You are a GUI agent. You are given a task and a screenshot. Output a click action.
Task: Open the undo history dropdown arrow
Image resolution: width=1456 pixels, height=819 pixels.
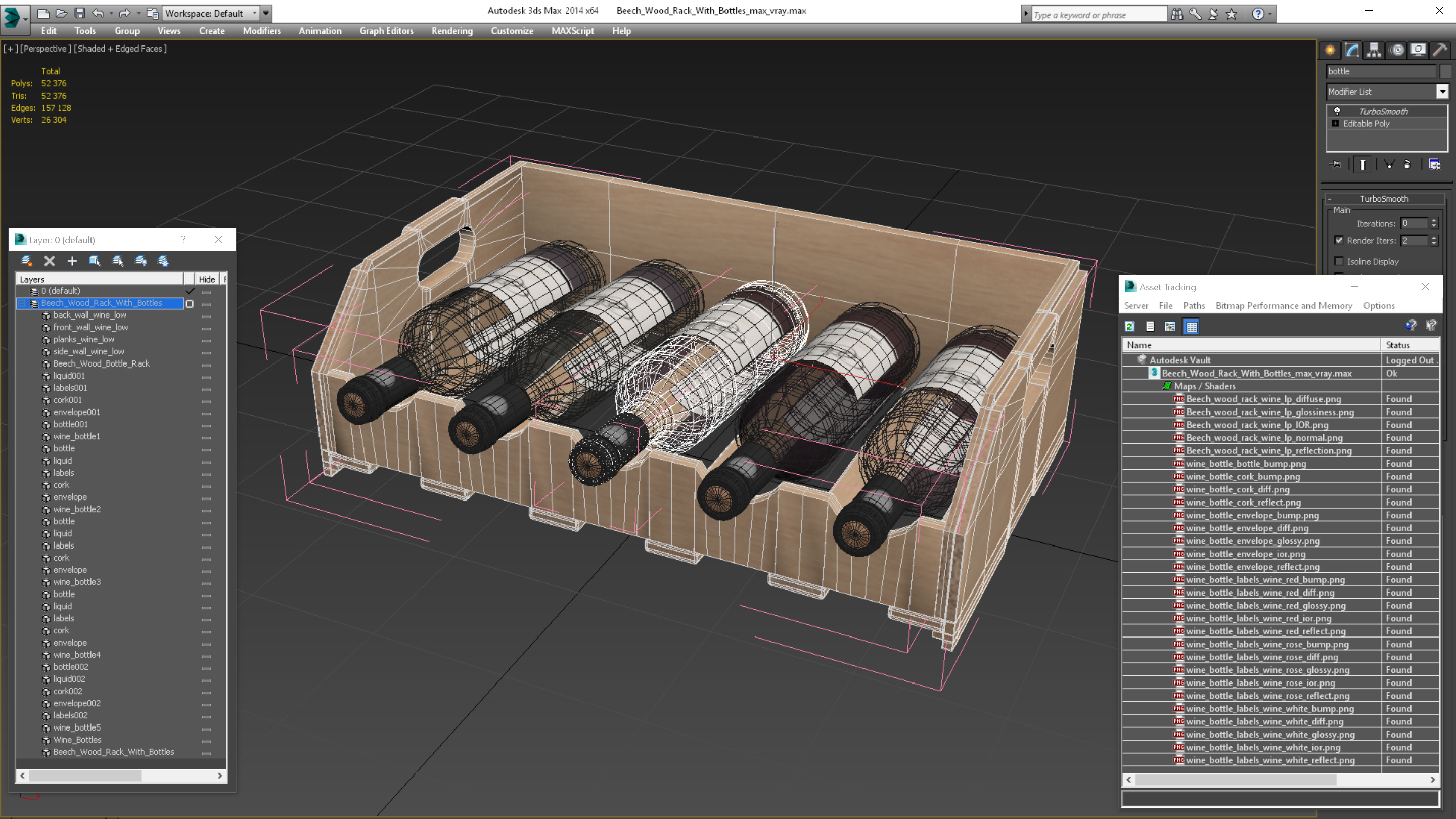pyautogui.click(x=110, y=13)
